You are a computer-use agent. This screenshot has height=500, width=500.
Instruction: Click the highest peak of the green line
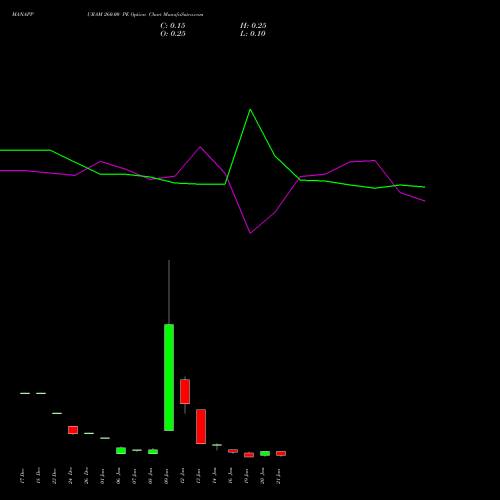(250, 110)
